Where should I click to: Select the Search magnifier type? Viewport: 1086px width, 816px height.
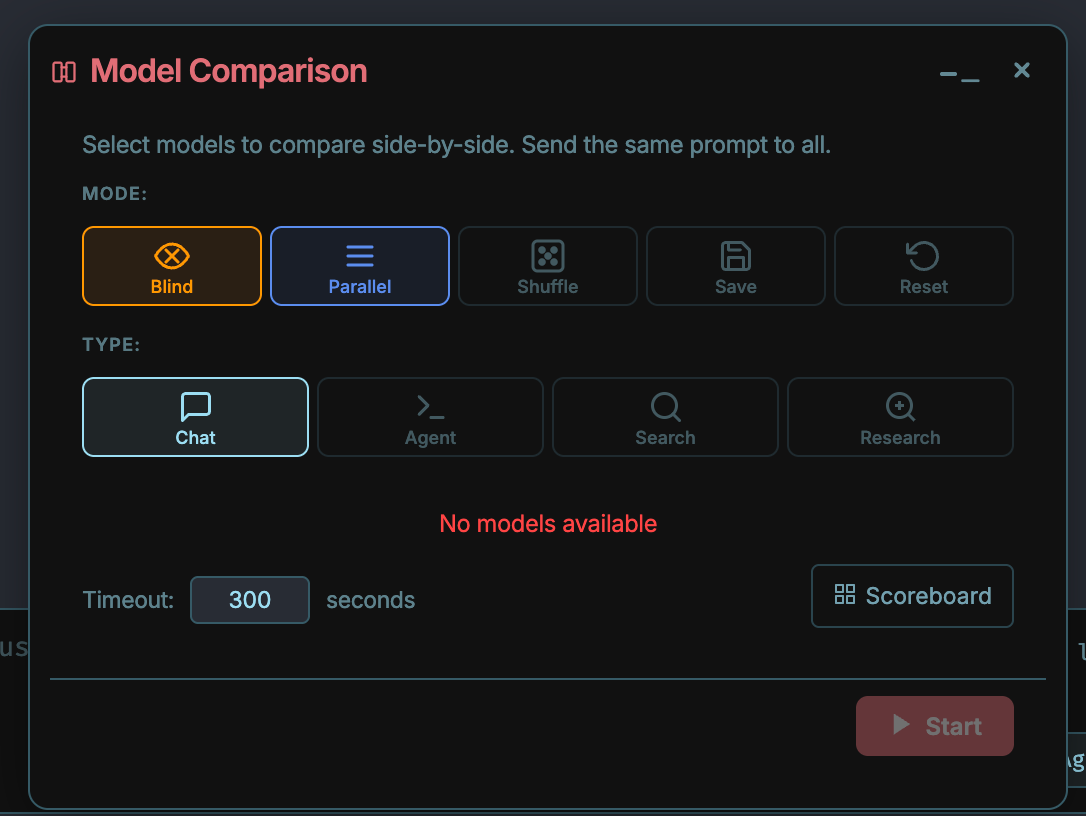pos(666,407)
